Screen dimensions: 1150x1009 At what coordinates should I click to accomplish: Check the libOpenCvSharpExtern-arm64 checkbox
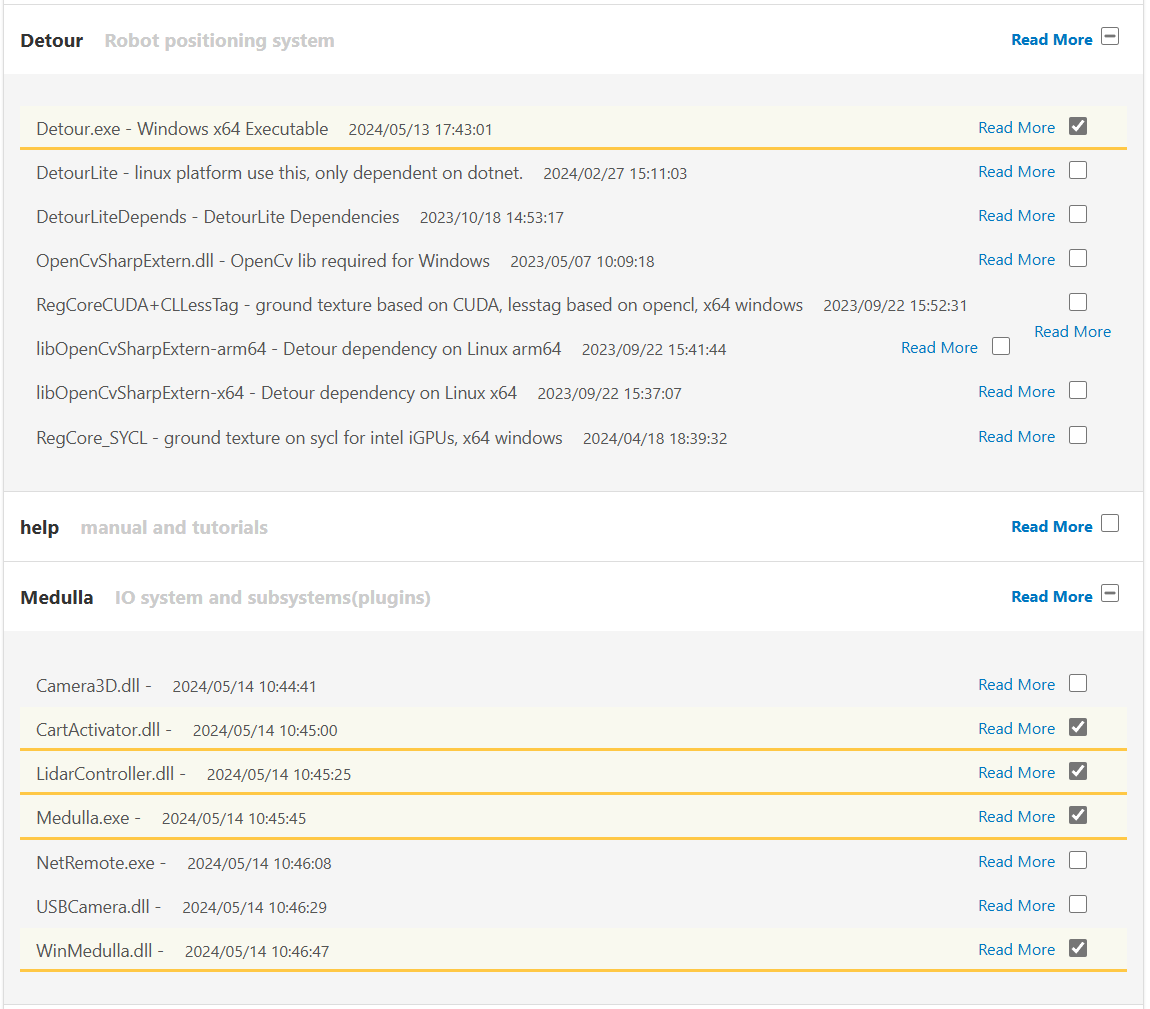point(1000,347)
